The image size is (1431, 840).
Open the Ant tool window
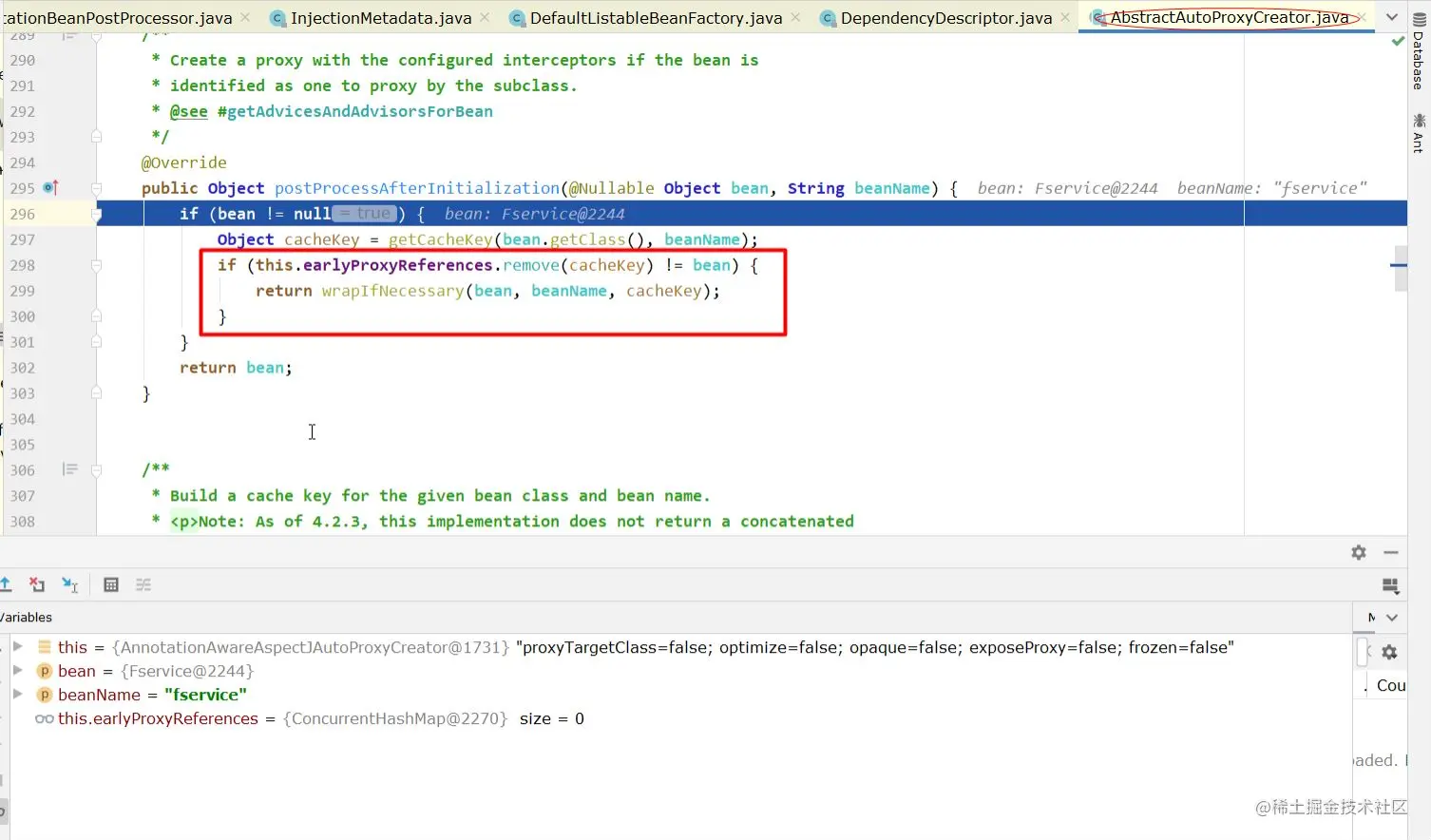tap(1419, 133)
